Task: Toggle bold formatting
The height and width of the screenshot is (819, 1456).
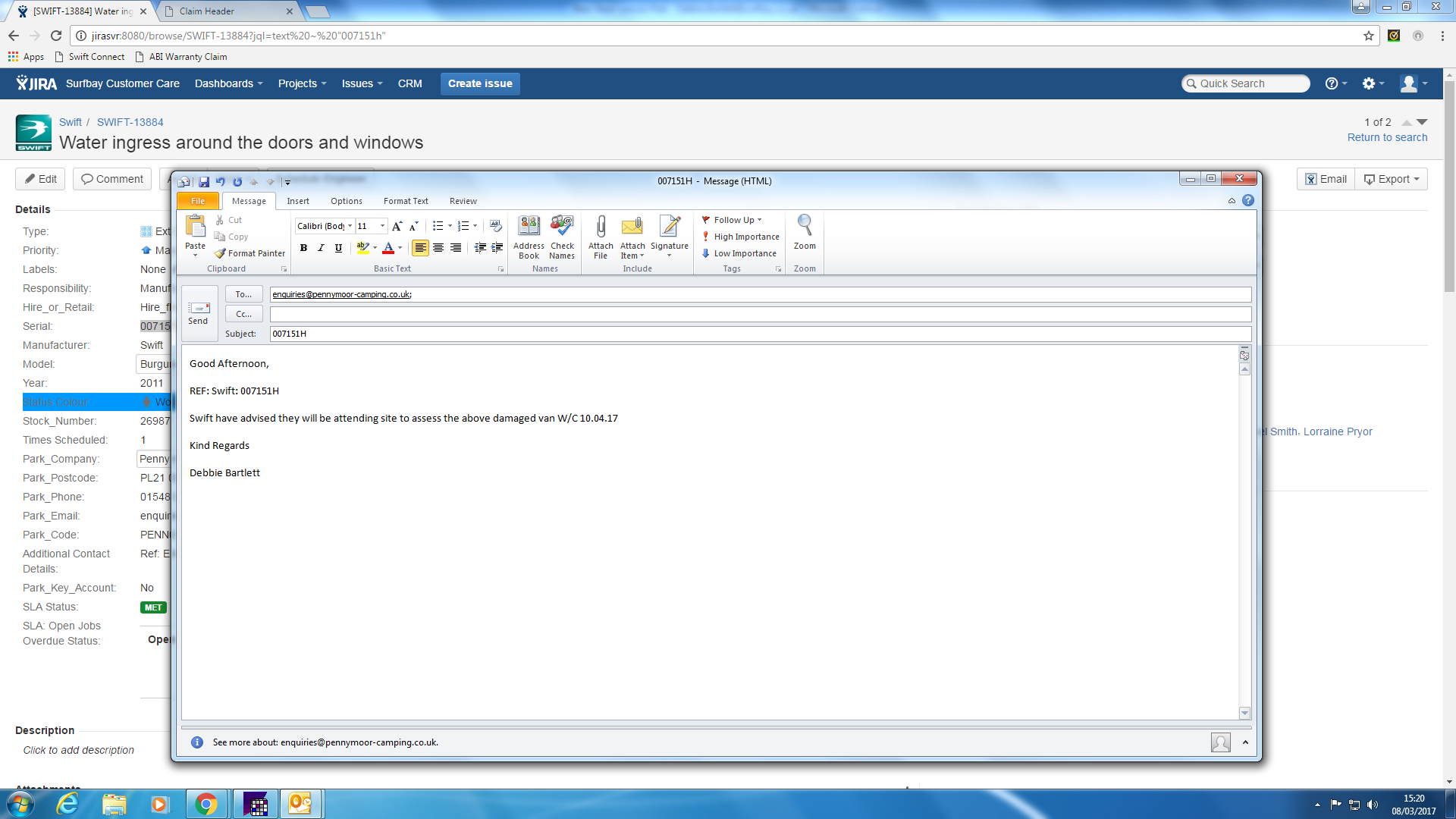Action: [x=303, y=248]
